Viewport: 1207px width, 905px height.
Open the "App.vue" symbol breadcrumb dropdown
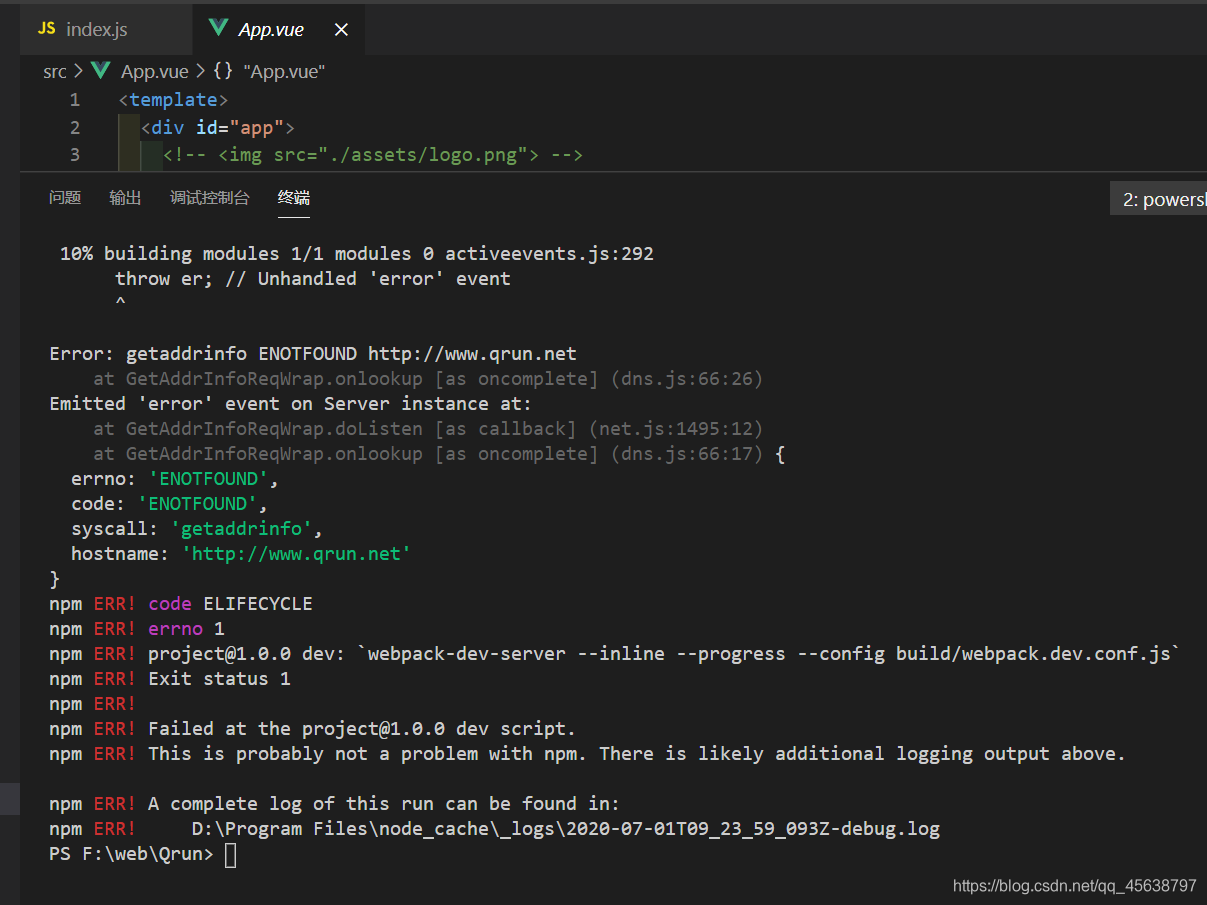coord(285,71)
